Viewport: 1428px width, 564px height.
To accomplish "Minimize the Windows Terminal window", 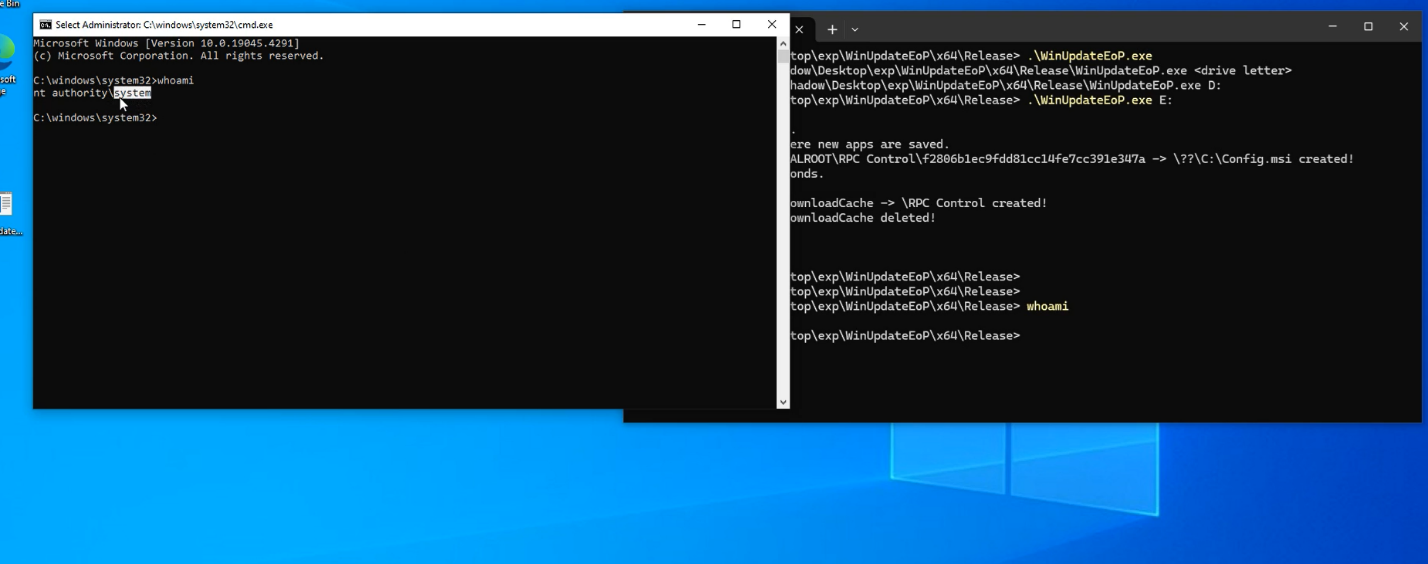I will coord(1333,27).
